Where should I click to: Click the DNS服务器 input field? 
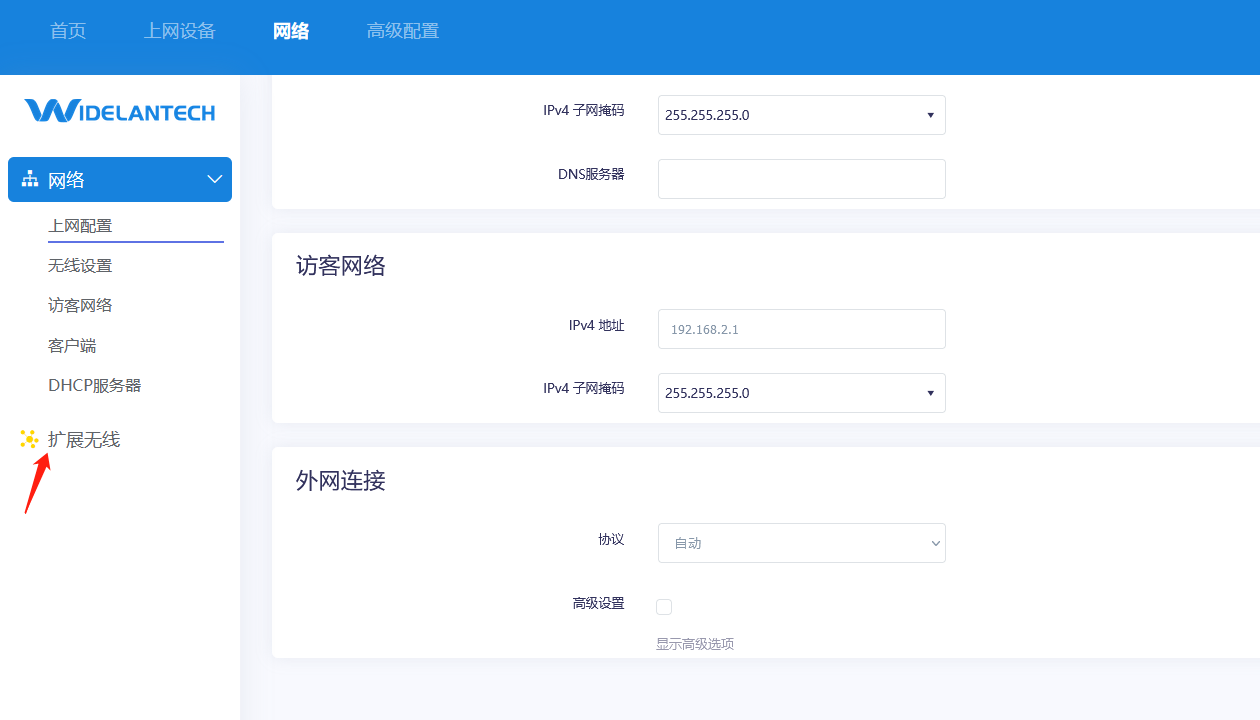tap(801, 179)
